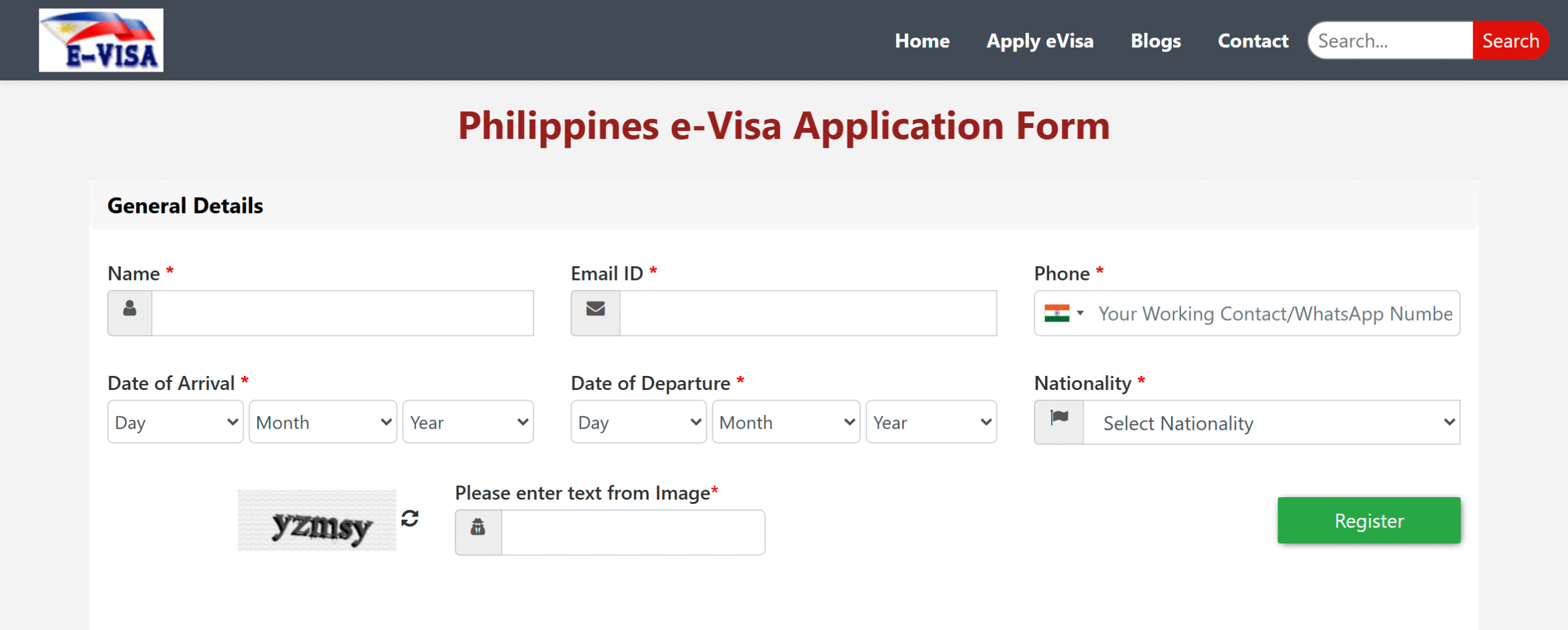Open the Apply eVisa page
This screenshot has height=630, width=1568.
(x=1039, y=41)
